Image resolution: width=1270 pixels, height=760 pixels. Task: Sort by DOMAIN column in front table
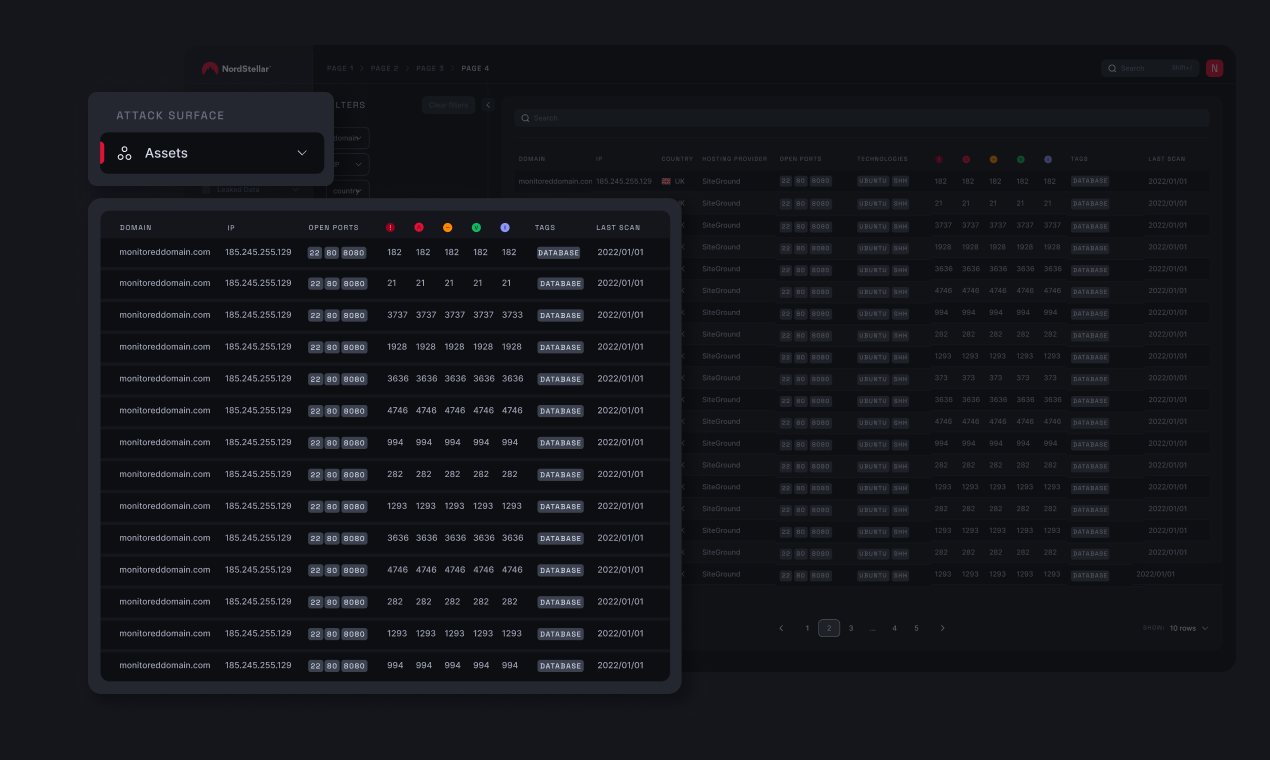[135, 227]
